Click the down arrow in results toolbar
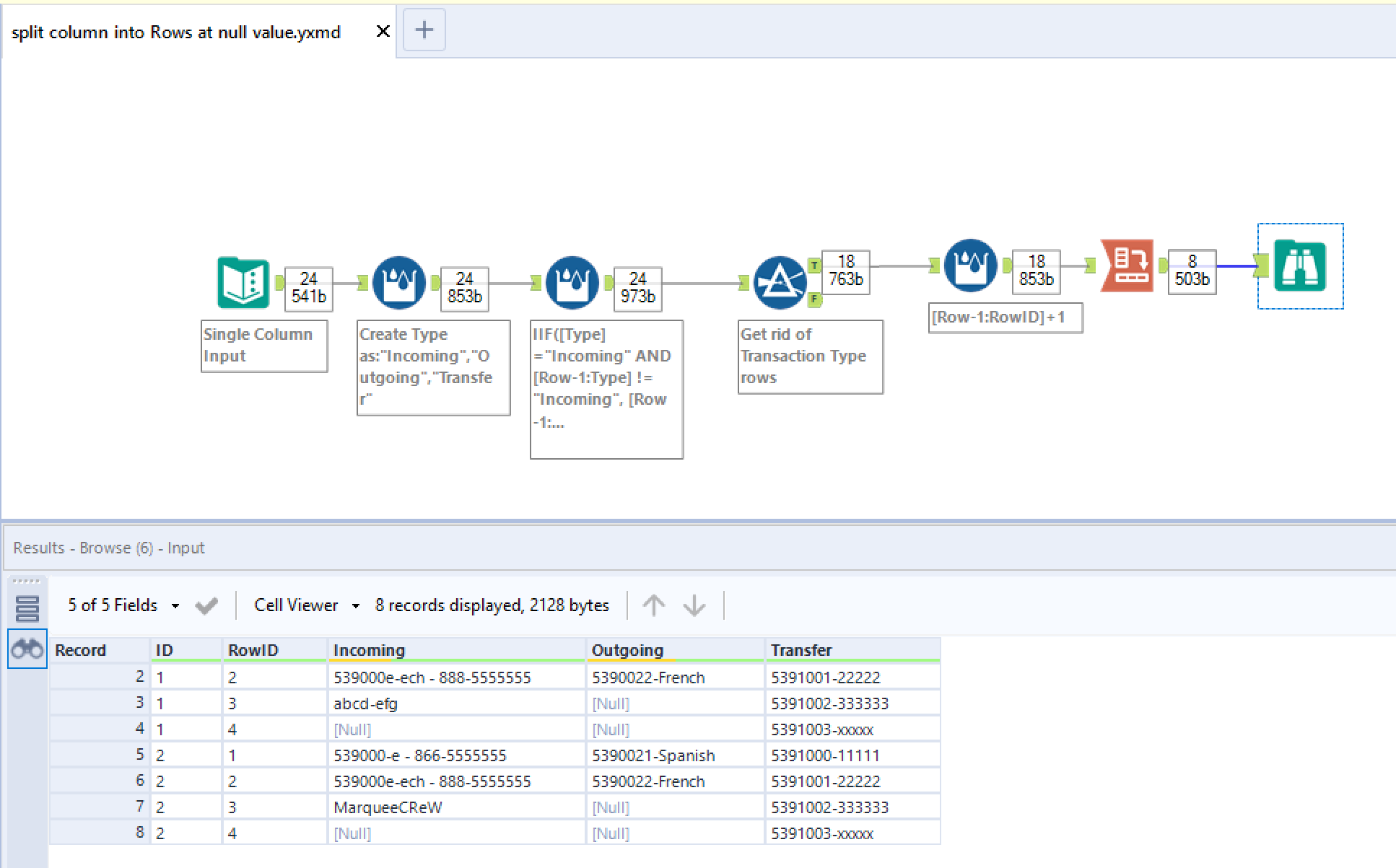 [694, 605]
